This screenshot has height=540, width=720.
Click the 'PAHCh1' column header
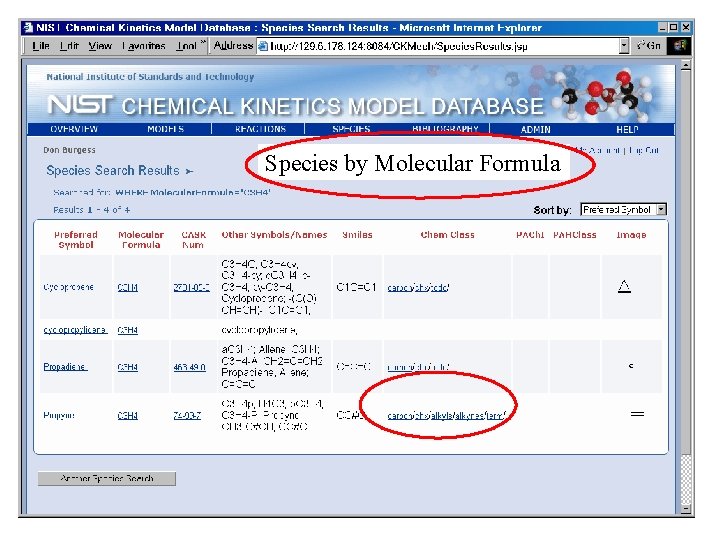pos(530,235)
